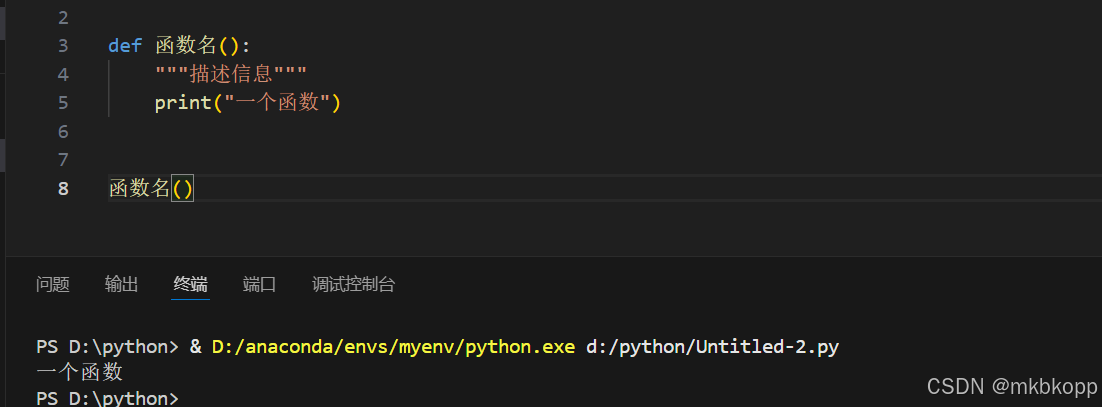
Task: Open the 调试控制台 tab
Action: click(354, 285)
